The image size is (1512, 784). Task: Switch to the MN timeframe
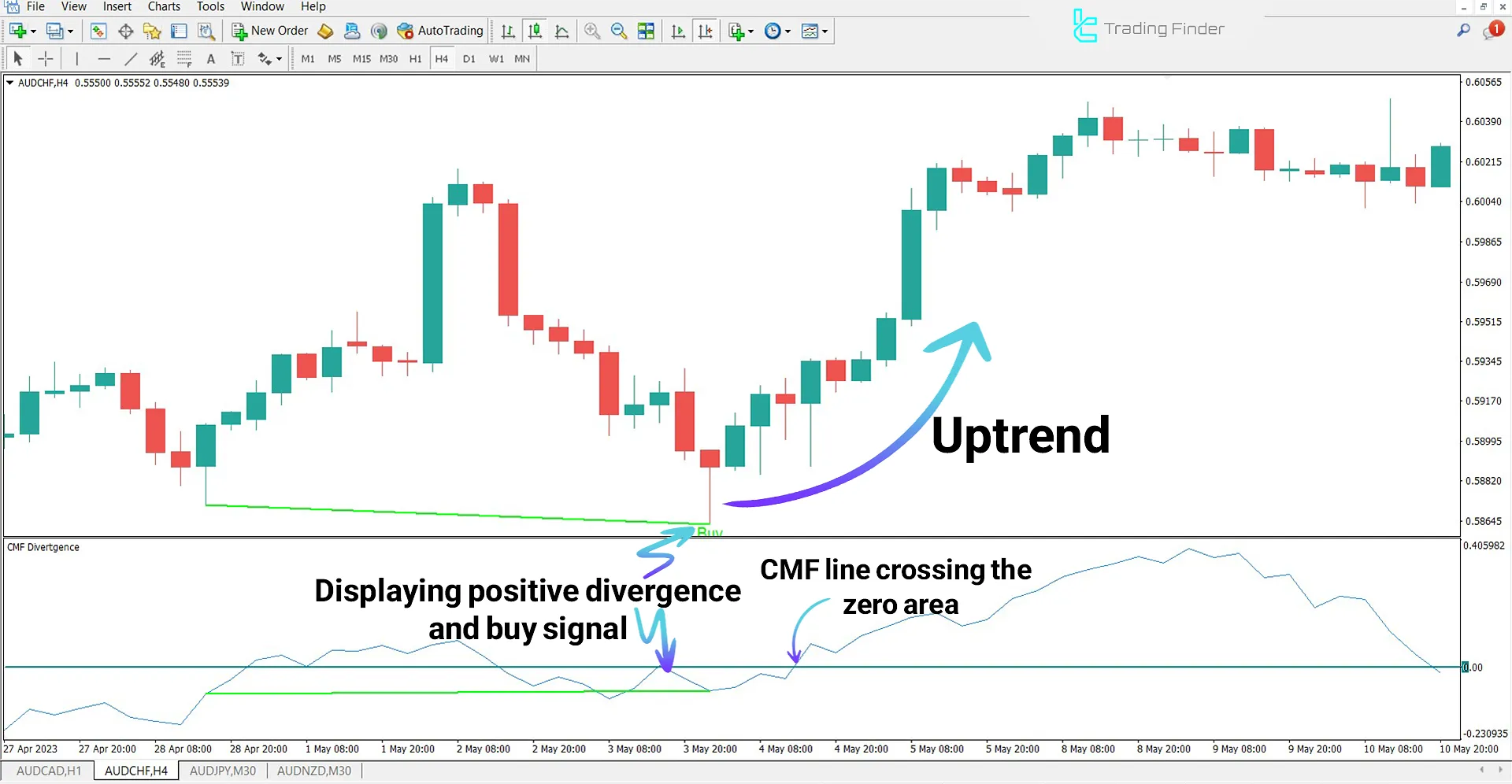pos(522,59)
